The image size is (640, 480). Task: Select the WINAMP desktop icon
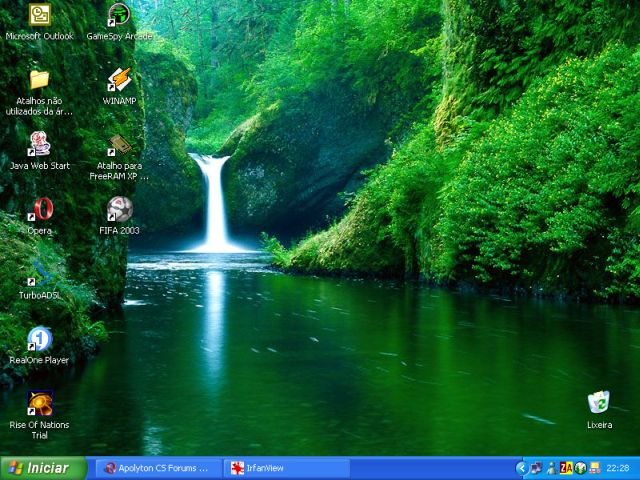119,80
